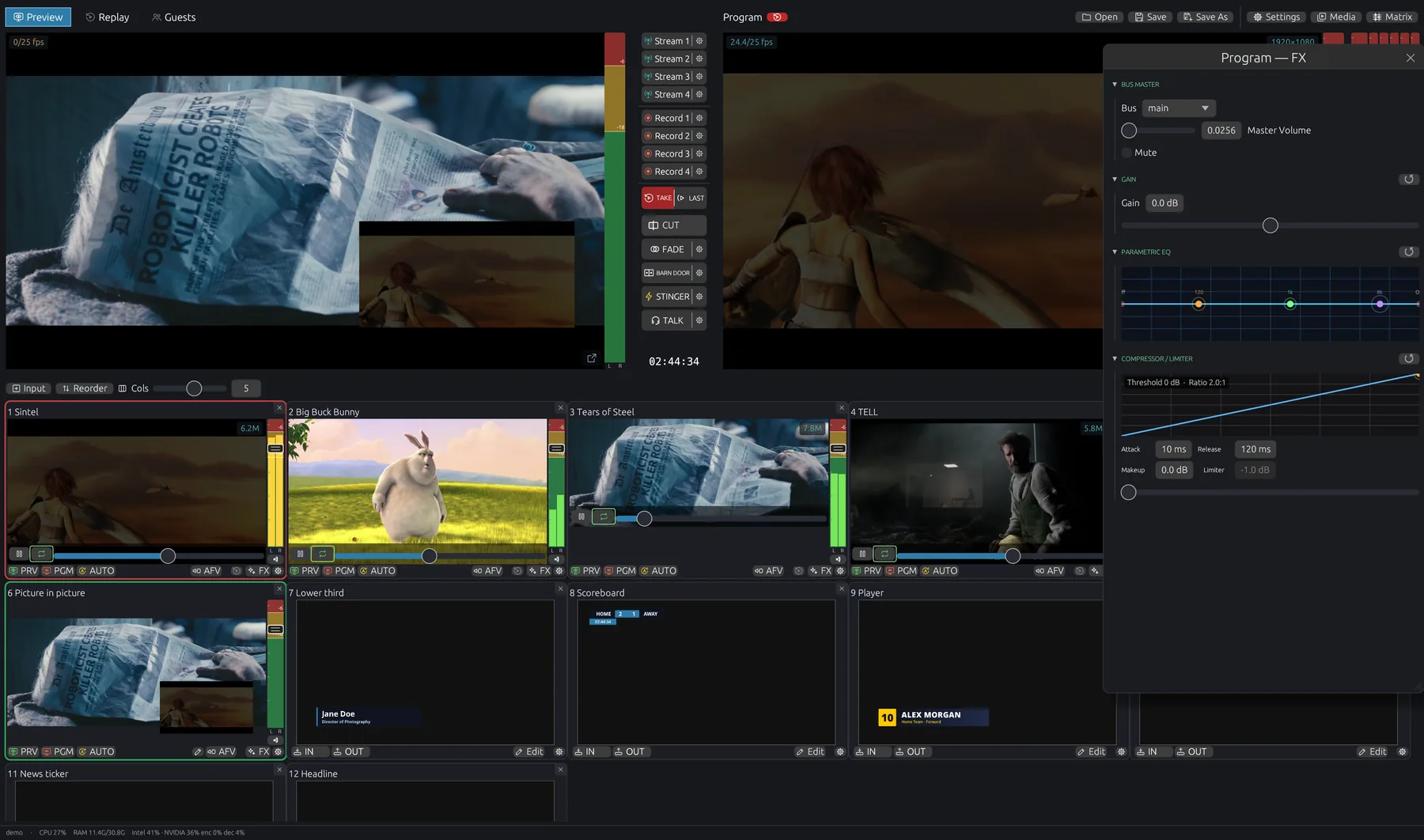The image size is (1424, 840).
Task: Open FX for the Sintel input
Action: pyautogui.click(x=258, y=571)
